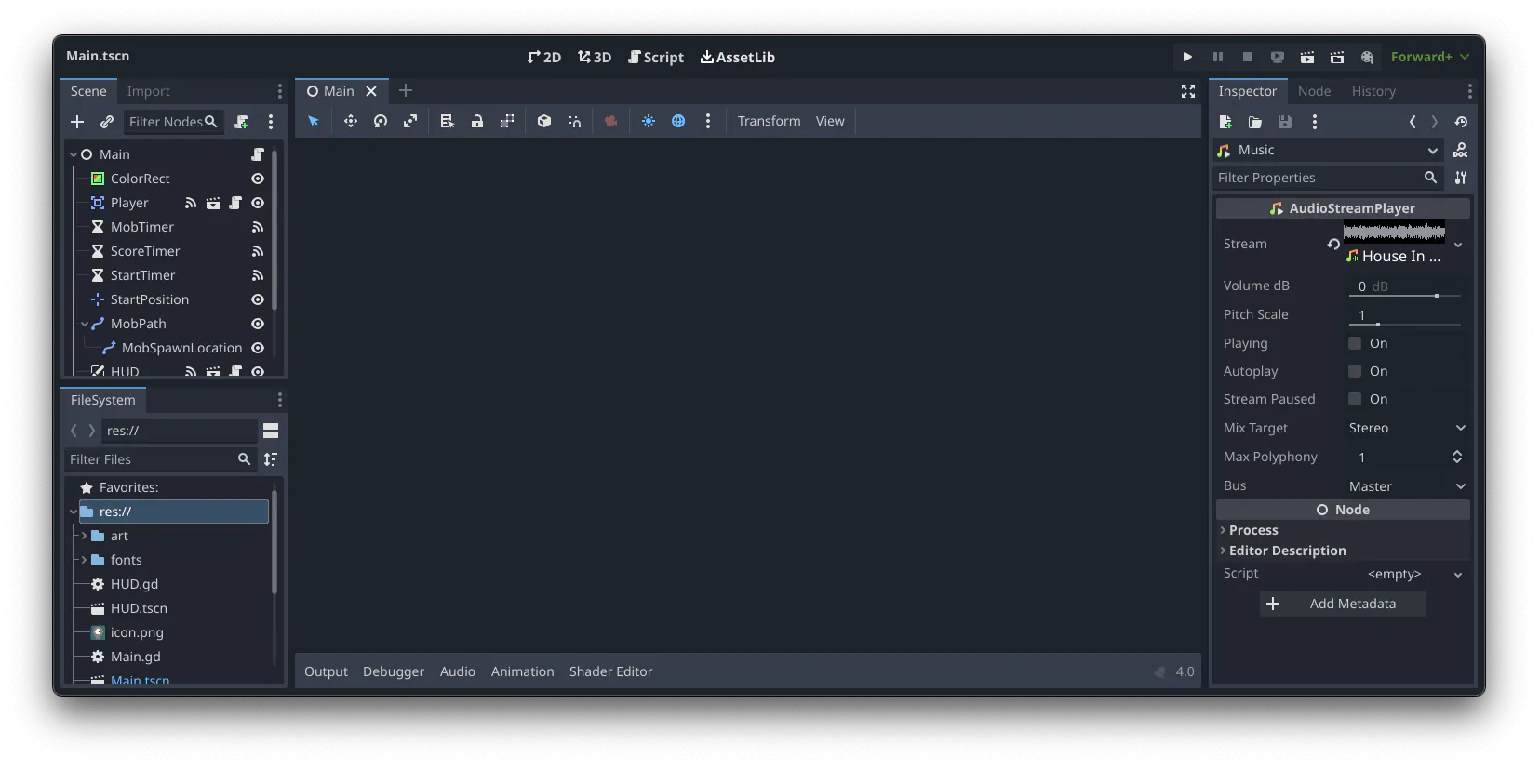Pause the running project

[x=1217, y=57]
